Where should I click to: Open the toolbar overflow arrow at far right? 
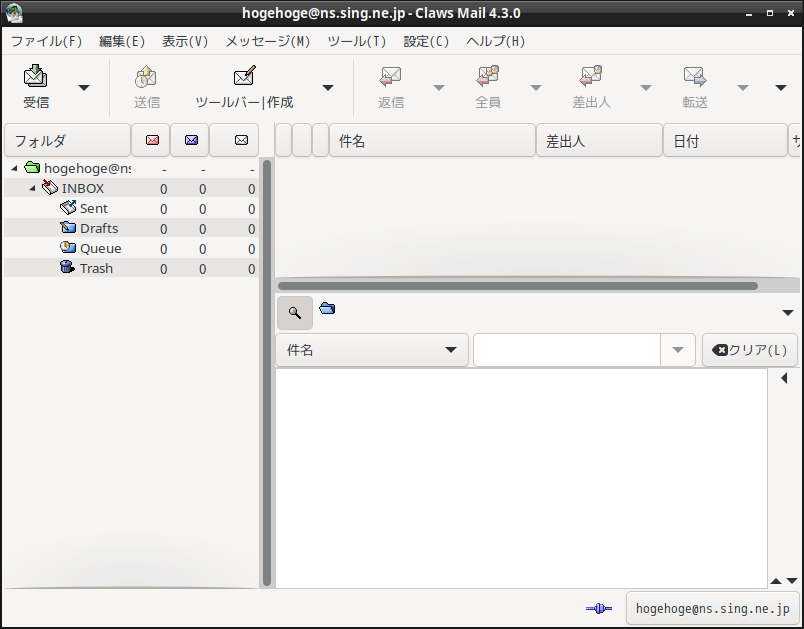[x=780, y=88]
